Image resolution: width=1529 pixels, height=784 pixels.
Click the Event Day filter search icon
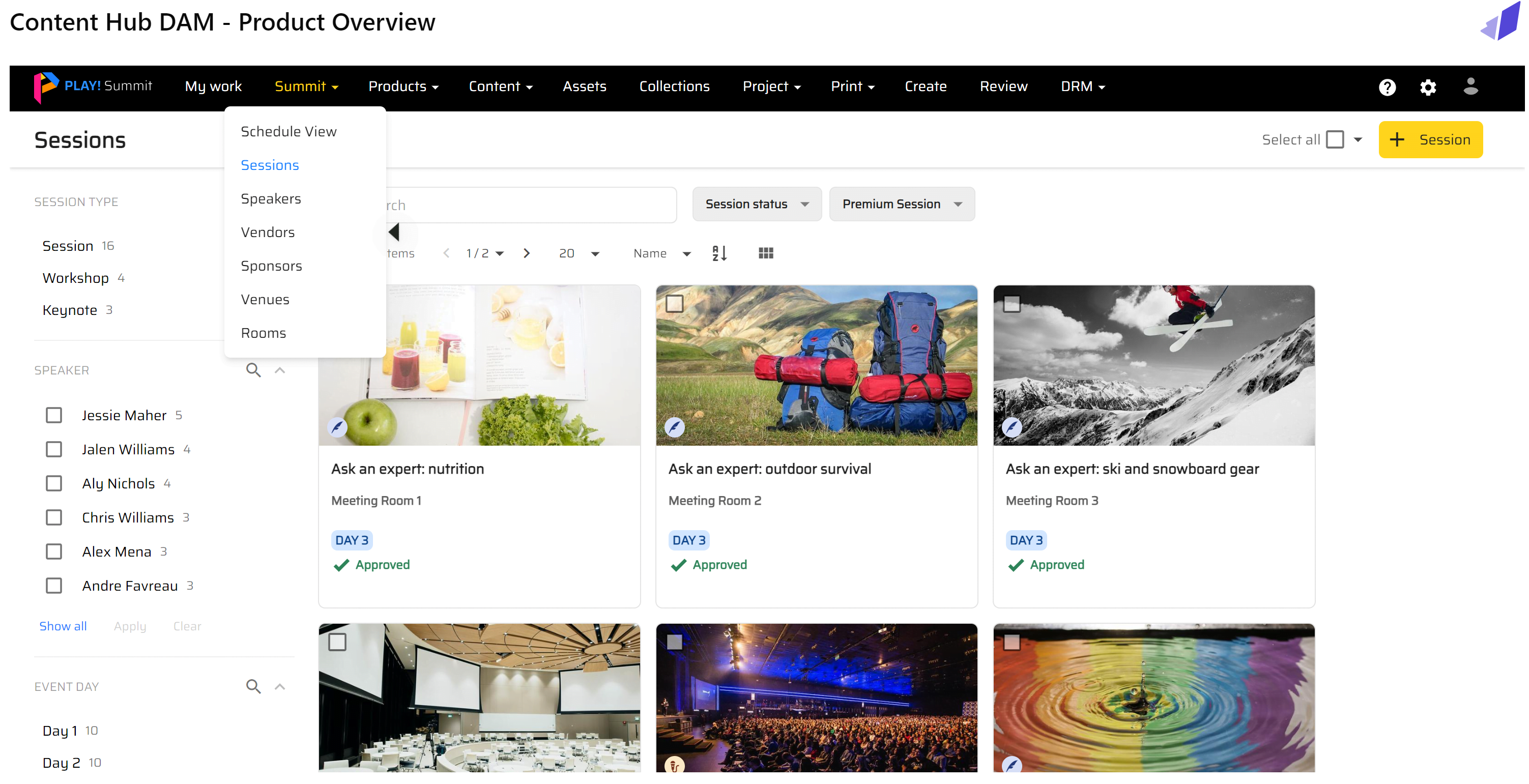[253, 687]
